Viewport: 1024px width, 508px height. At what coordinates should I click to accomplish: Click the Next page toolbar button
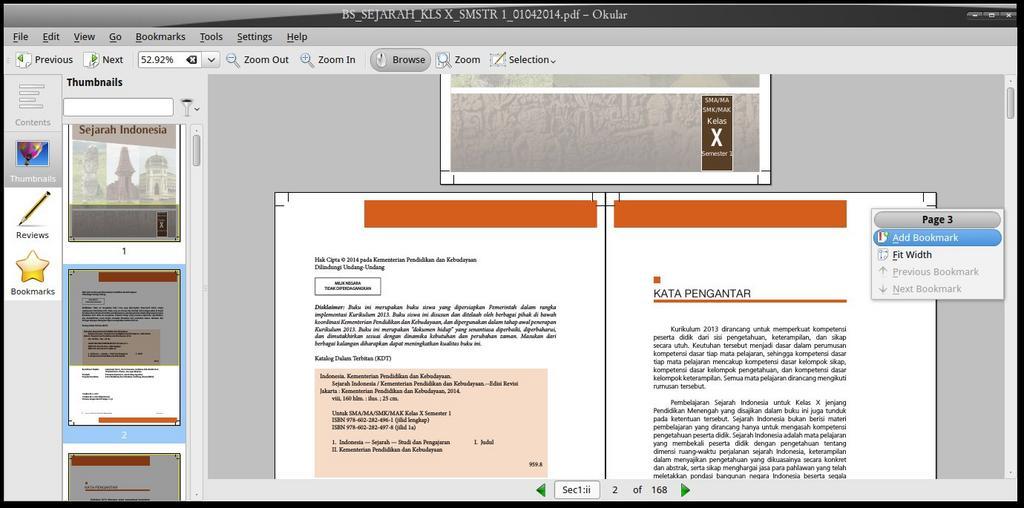click(103, 60)
